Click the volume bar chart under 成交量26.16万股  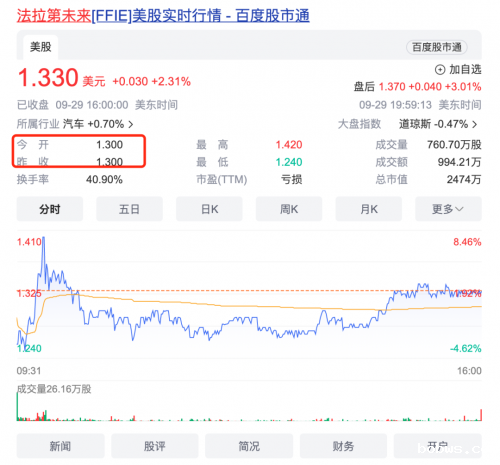(249, 407)
